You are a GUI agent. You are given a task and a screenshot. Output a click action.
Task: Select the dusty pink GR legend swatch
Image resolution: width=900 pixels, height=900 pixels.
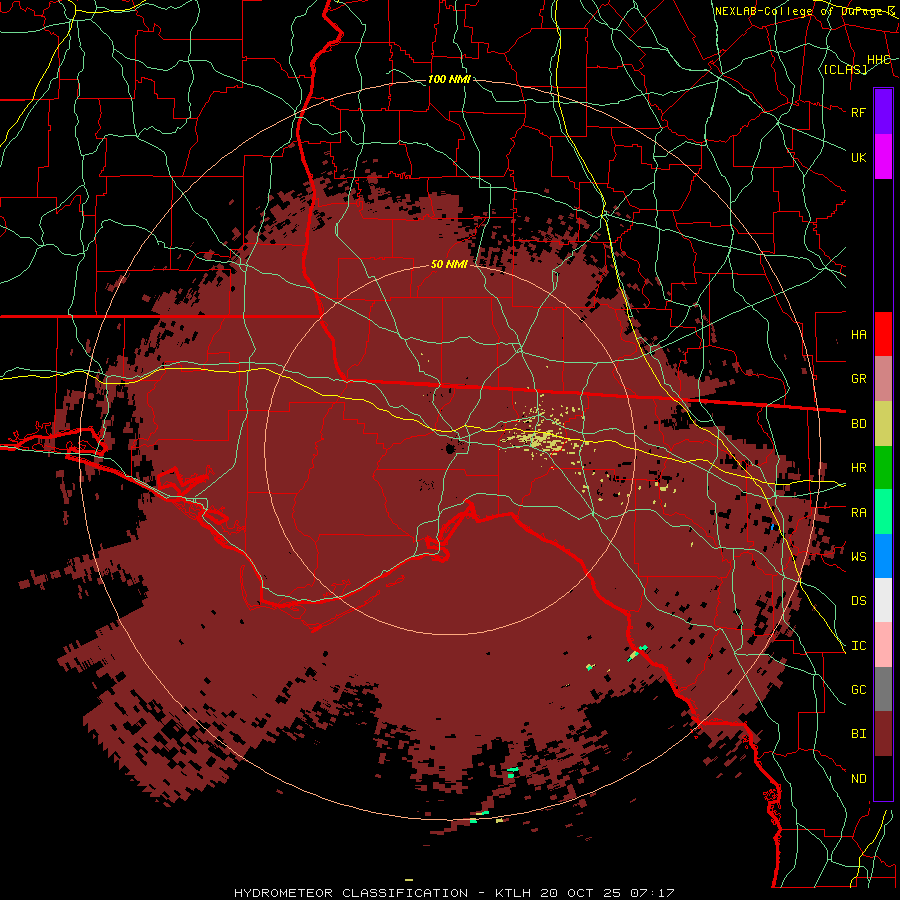coord(883,379)
